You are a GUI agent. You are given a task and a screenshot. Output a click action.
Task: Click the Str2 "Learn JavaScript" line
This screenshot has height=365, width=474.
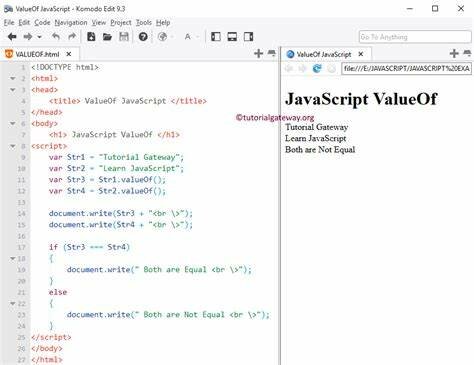116,168
